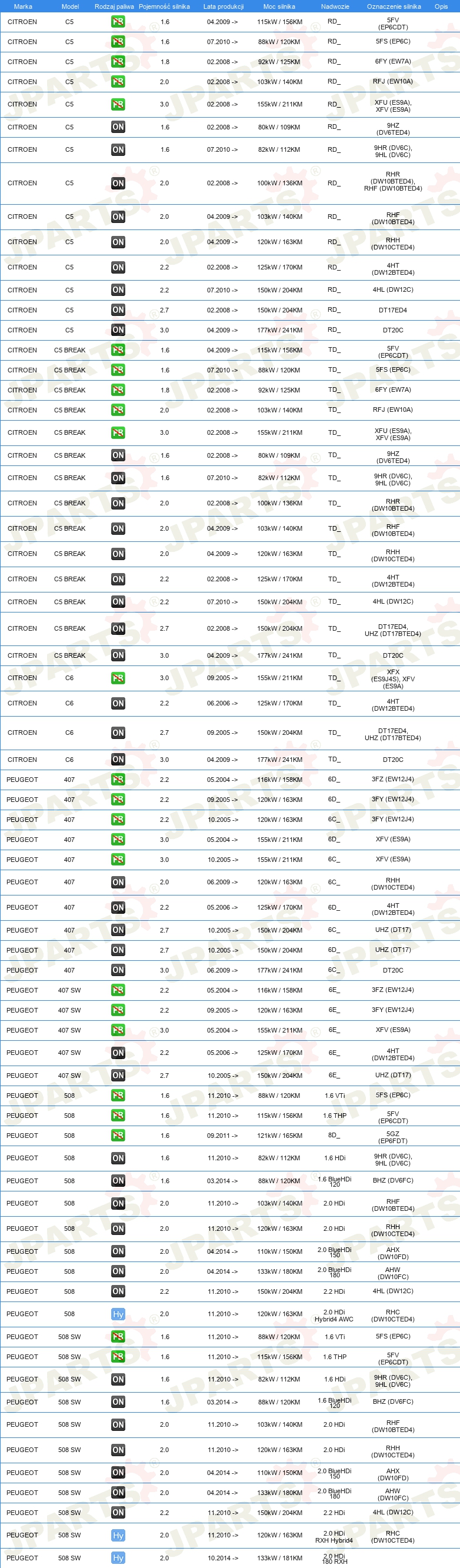Click the Model column header
460x1568 pixels.
pos(70,6)
